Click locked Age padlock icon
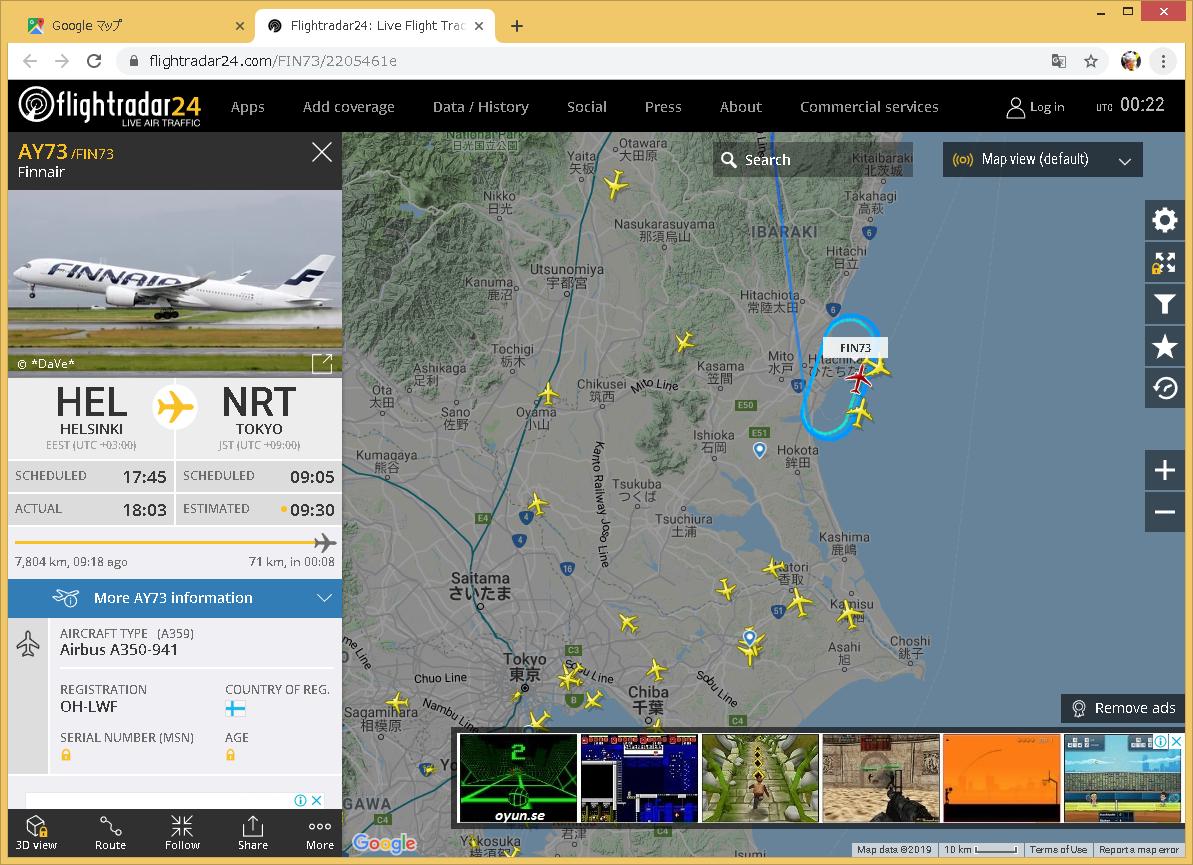 pos(231,755)
